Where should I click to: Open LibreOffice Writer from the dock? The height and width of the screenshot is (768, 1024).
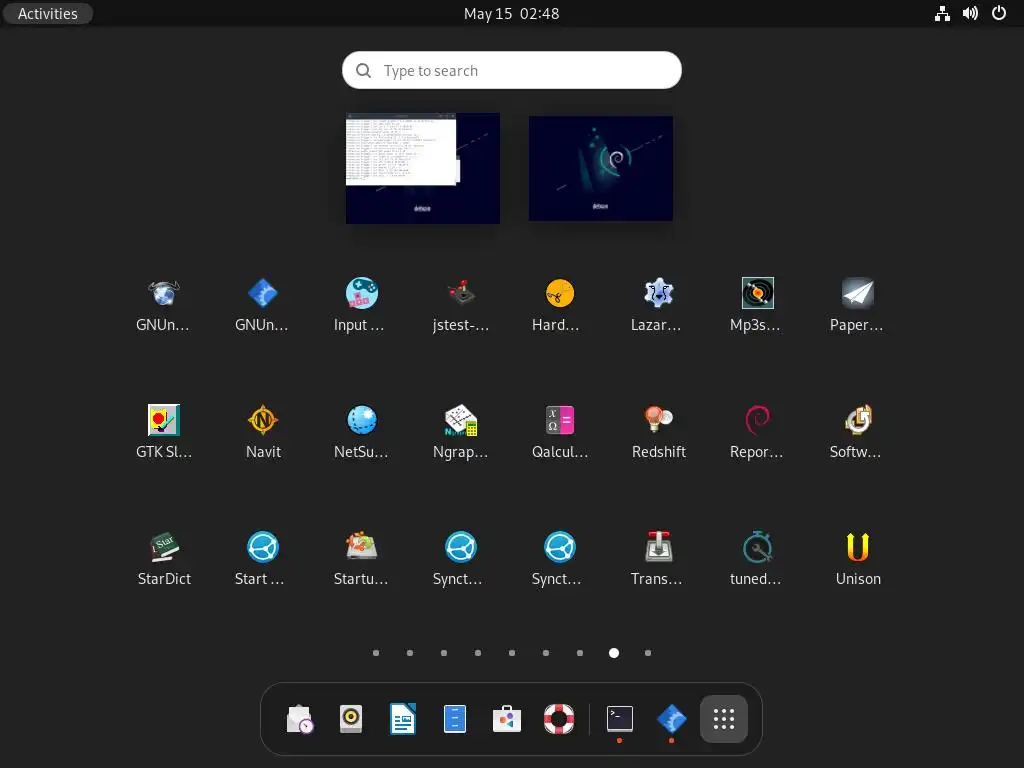point(402,719)
